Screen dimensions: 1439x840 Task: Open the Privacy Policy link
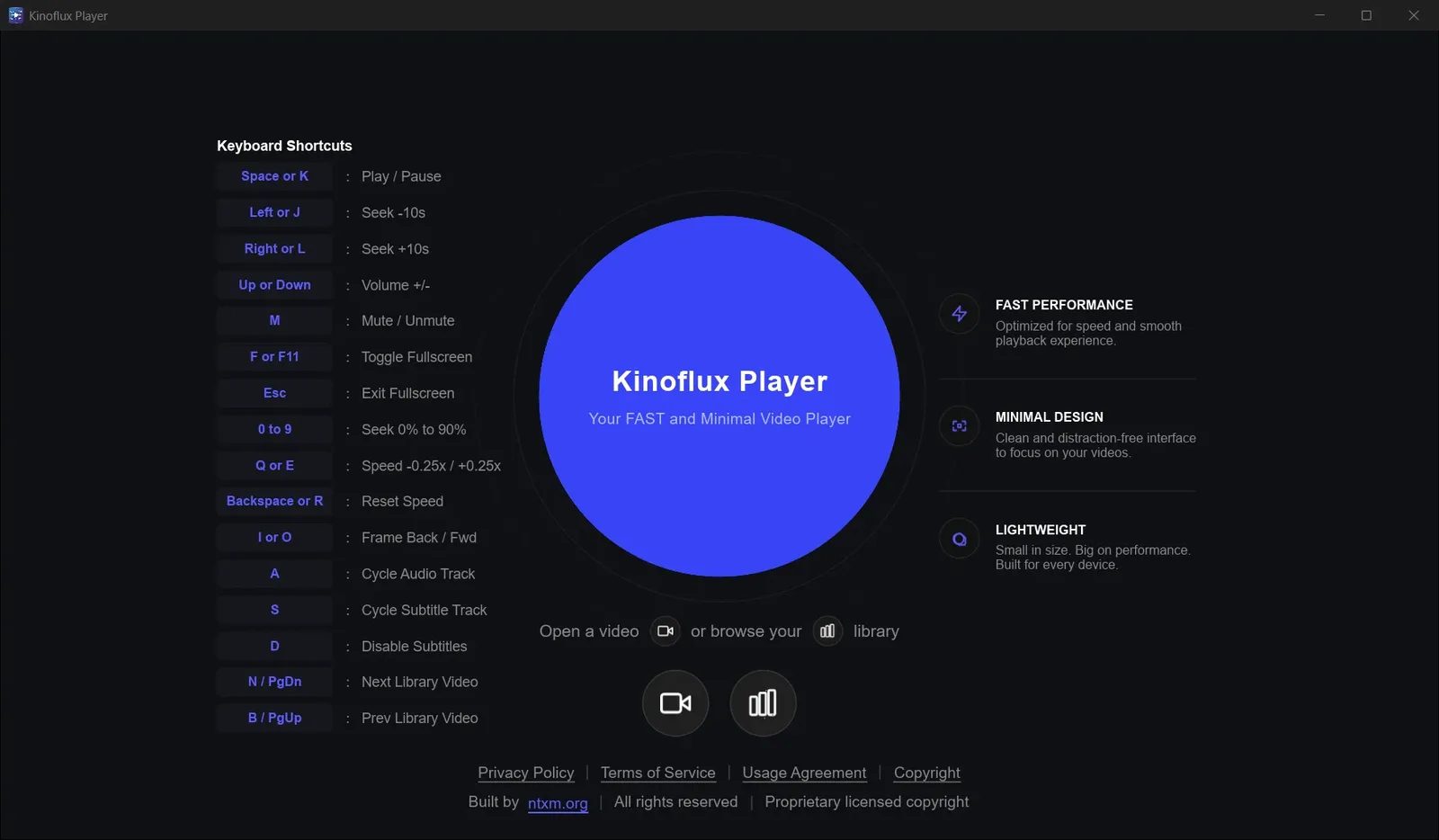526,773
